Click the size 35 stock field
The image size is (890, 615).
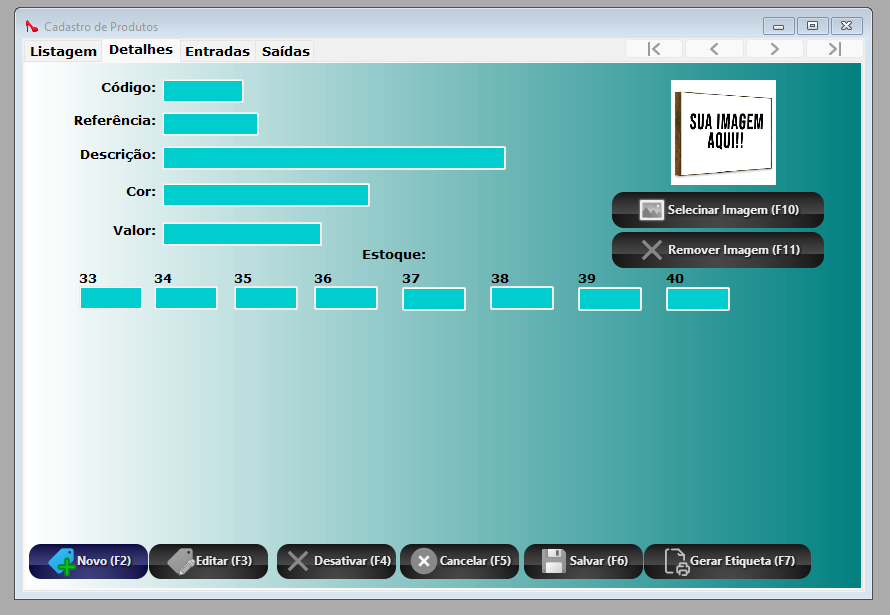tap(266, 298)
